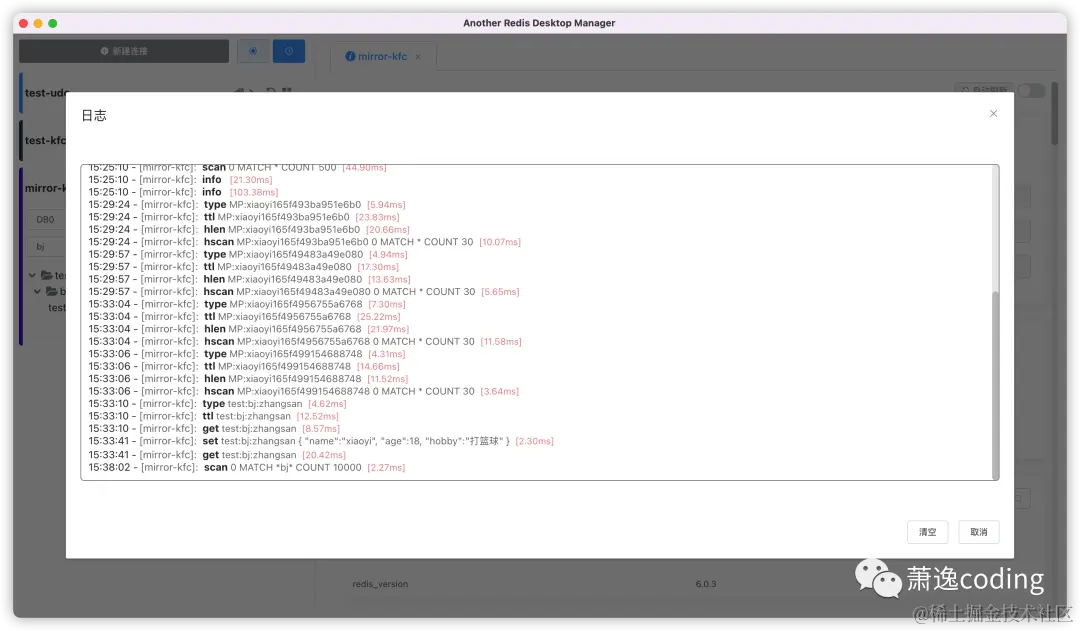Click the get test:bj:zhangsan [20.42ms] log line

[217, 455]
